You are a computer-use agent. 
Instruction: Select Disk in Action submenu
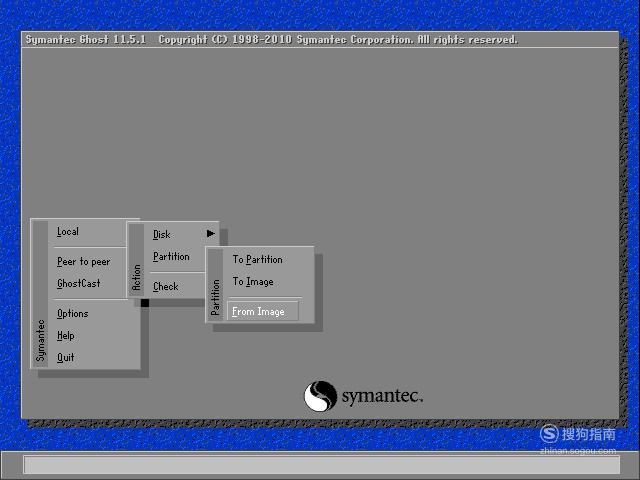click(162, 235)
